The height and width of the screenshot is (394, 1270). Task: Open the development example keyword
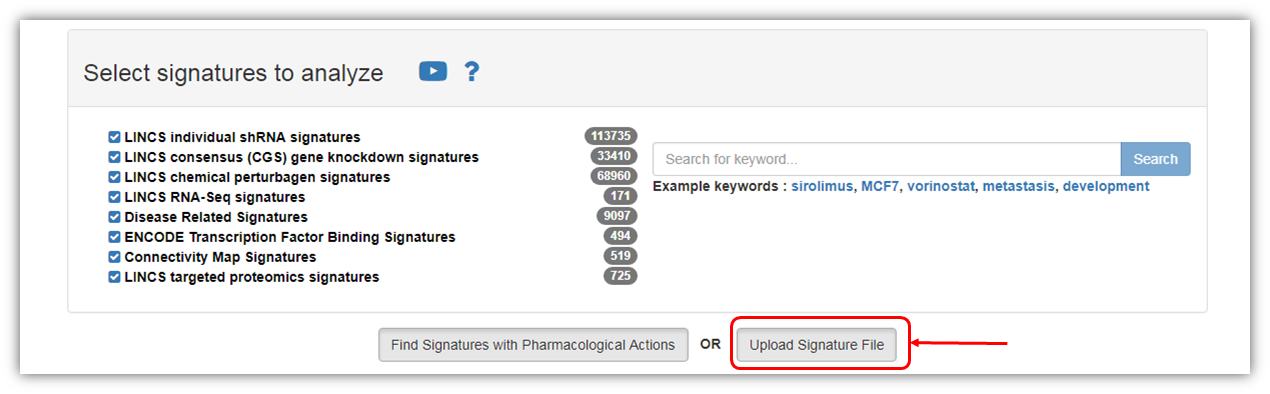click(1106, 187)
